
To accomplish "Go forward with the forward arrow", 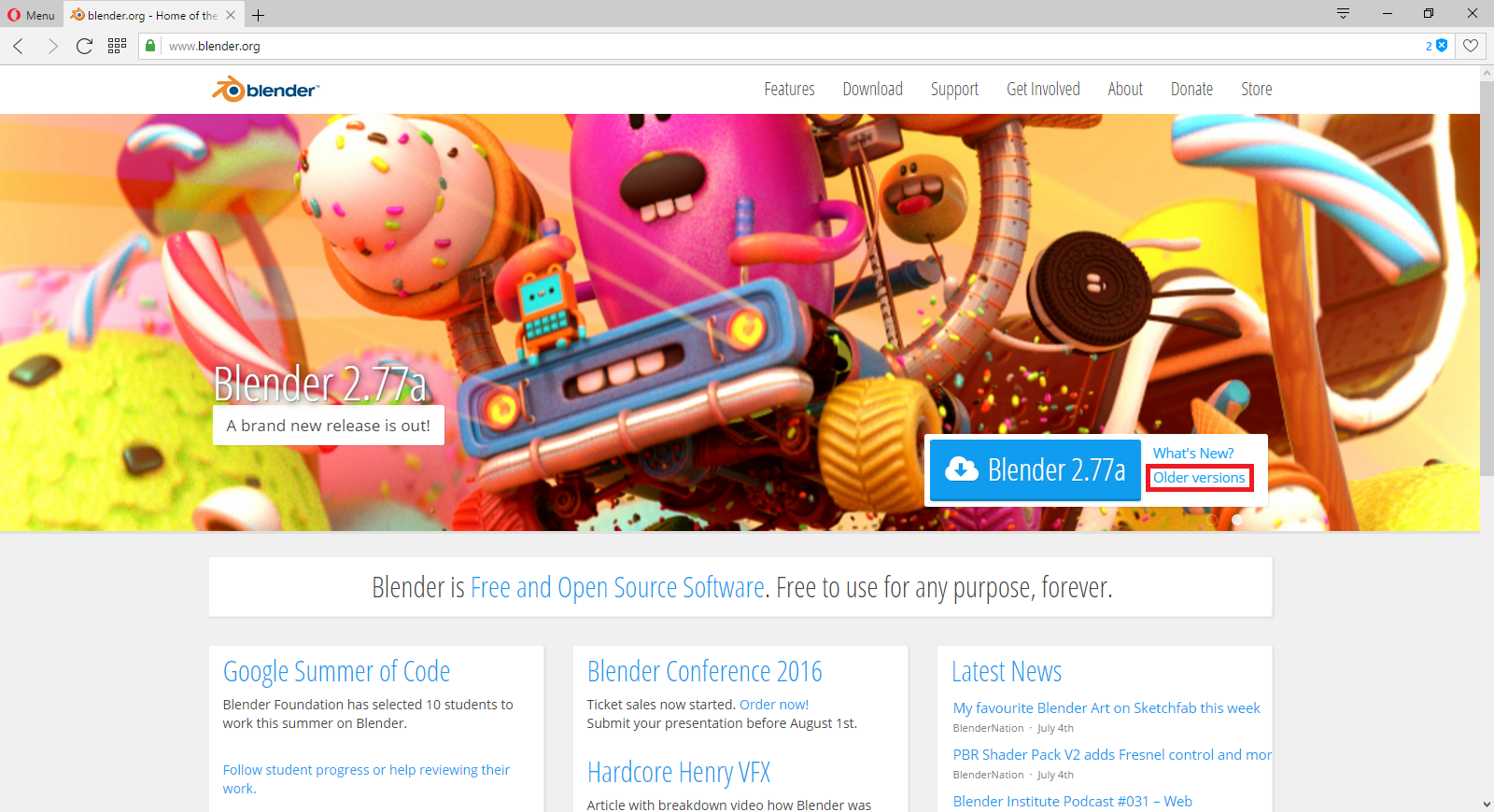I will pyautogui.click(x=52, y=46).
